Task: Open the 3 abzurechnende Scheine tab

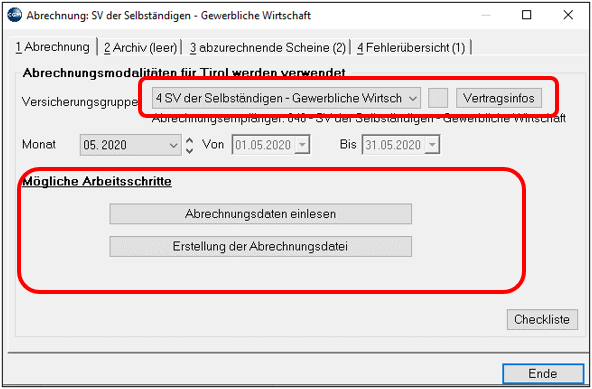Action: tap(267, 48)
